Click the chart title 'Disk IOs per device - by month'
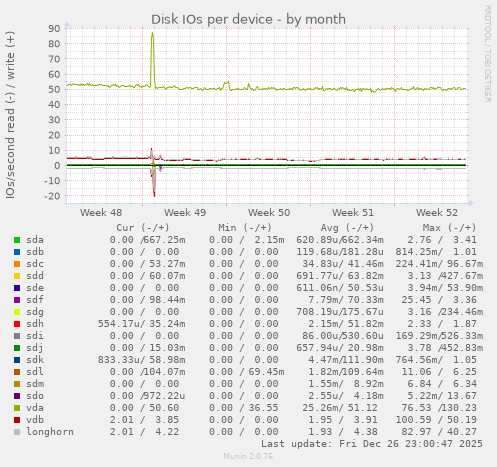The image size is (497, 467). click(x=248, y=19)
